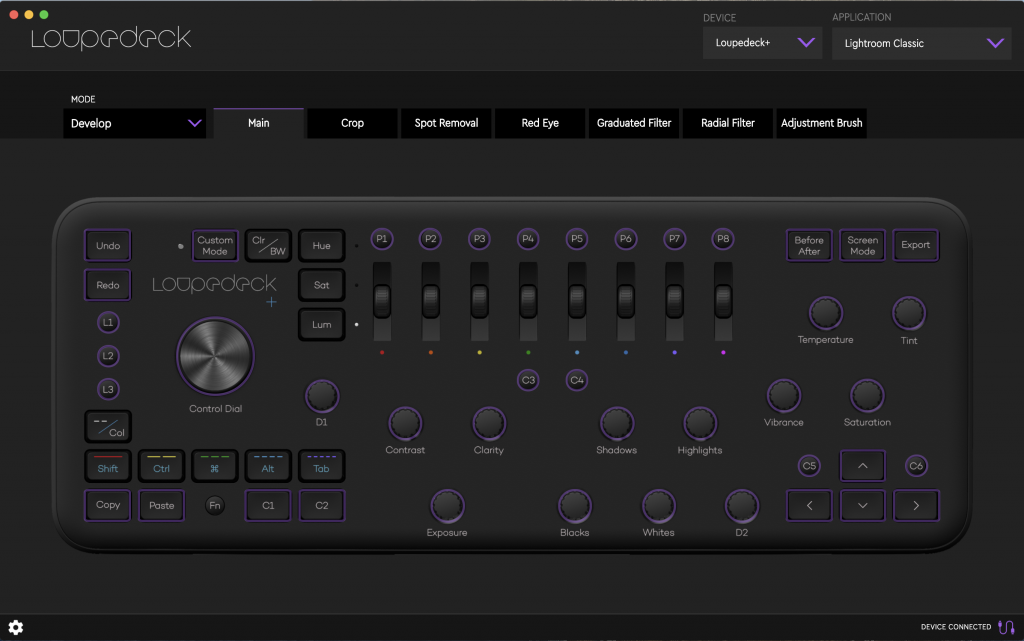Select the P6 preset button
This screenshot has height=641, width=1024.
coord(626,239)
